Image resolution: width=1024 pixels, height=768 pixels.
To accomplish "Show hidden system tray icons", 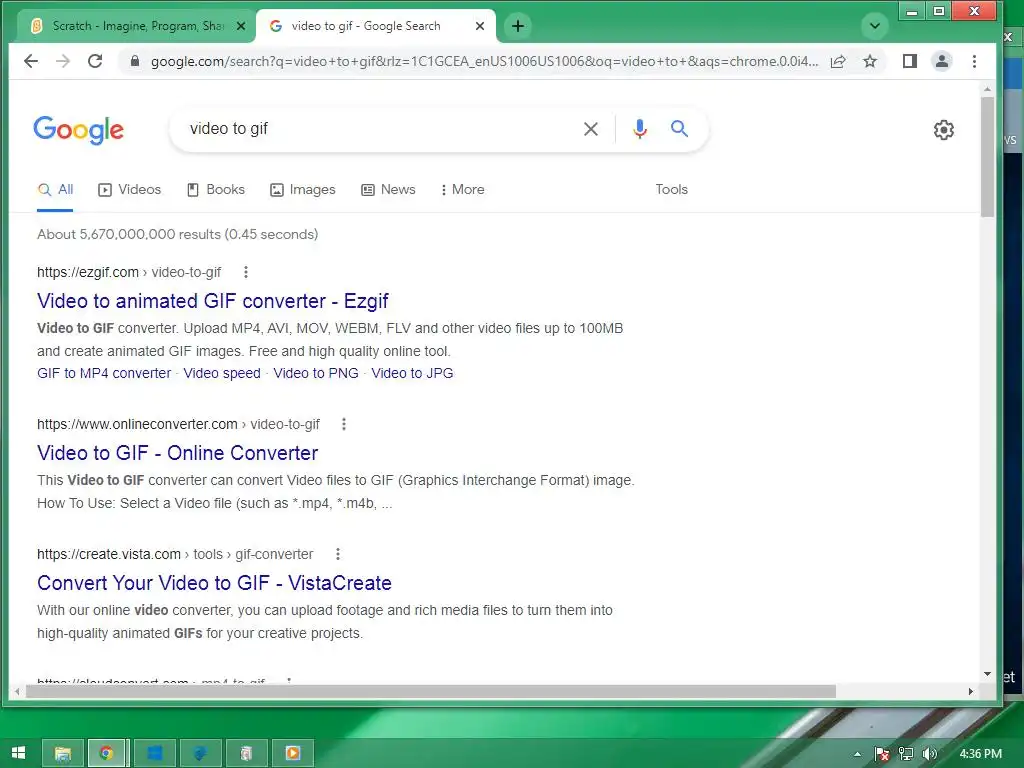I will (x=857, y=754).
